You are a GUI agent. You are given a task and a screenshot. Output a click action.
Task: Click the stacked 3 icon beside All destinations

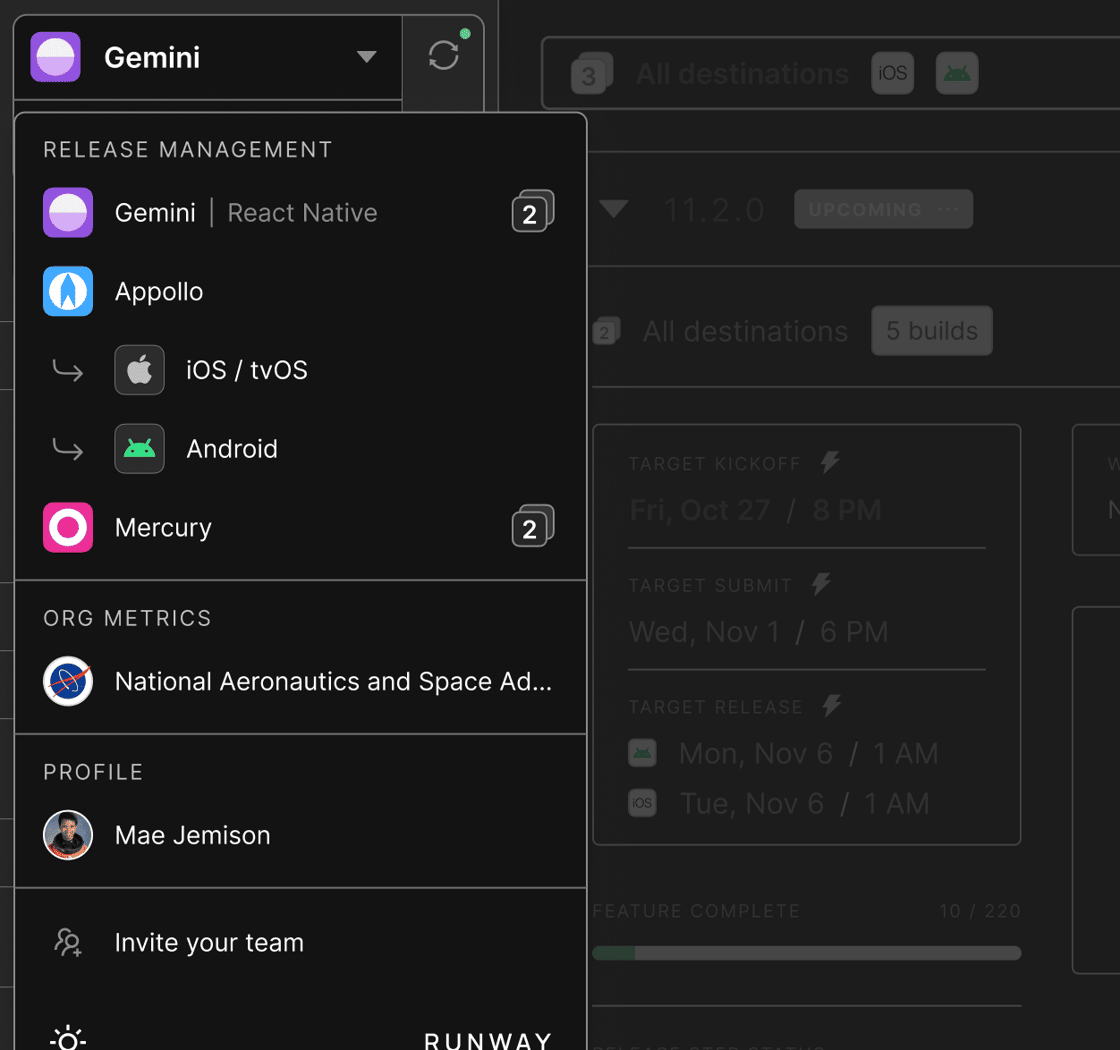coord(592,73)
